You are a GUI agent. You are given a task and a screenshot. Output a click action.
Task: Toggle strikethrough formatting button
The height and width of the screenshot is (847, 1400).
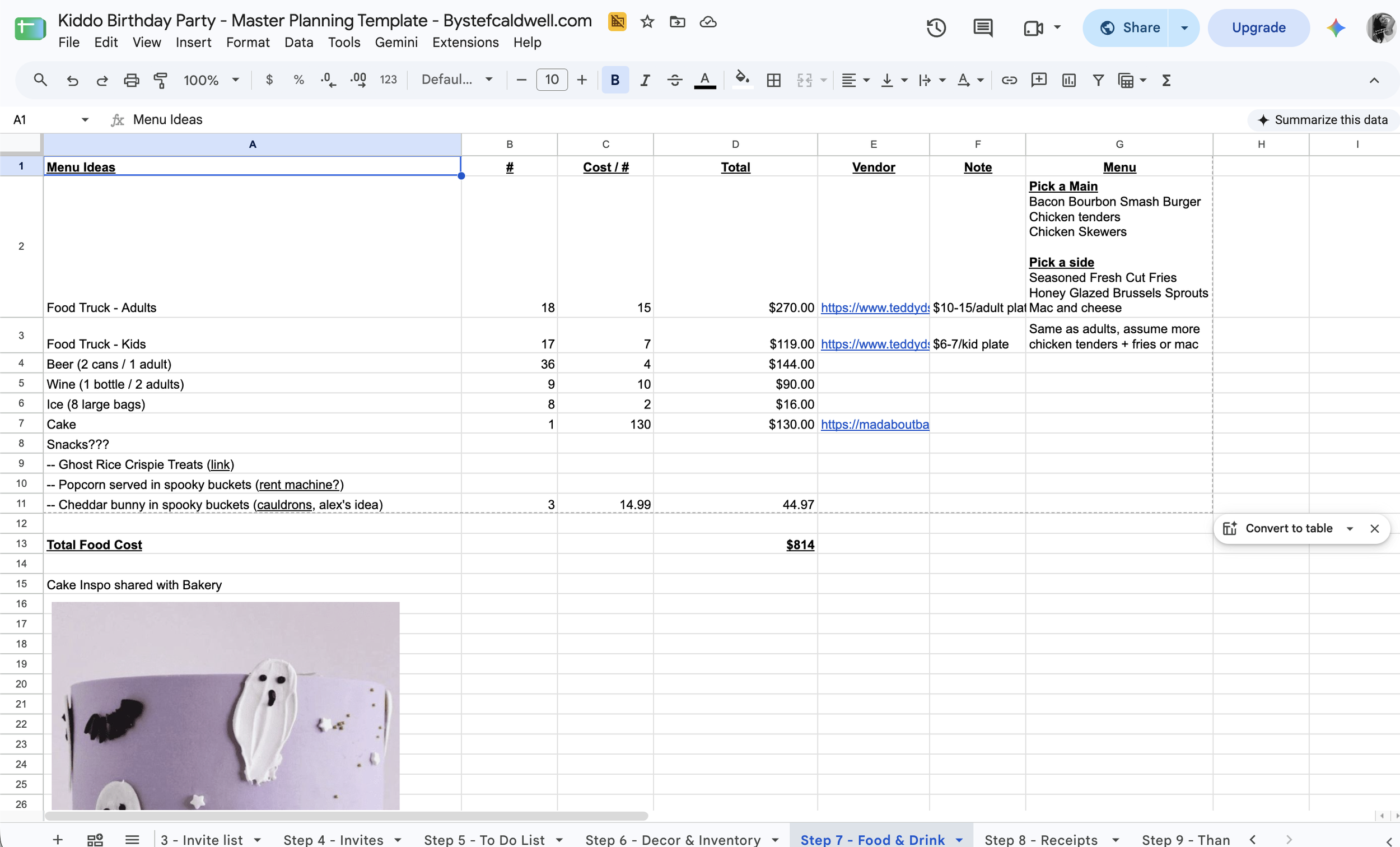[x=674, y=80]
